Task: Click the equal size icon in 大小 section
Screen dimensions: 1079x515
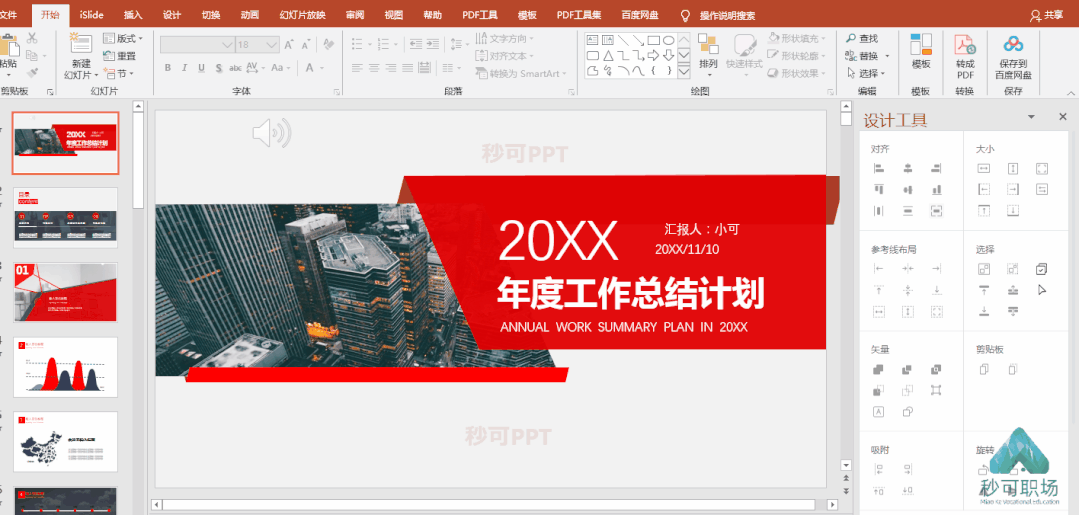Action: [1042, 168]
